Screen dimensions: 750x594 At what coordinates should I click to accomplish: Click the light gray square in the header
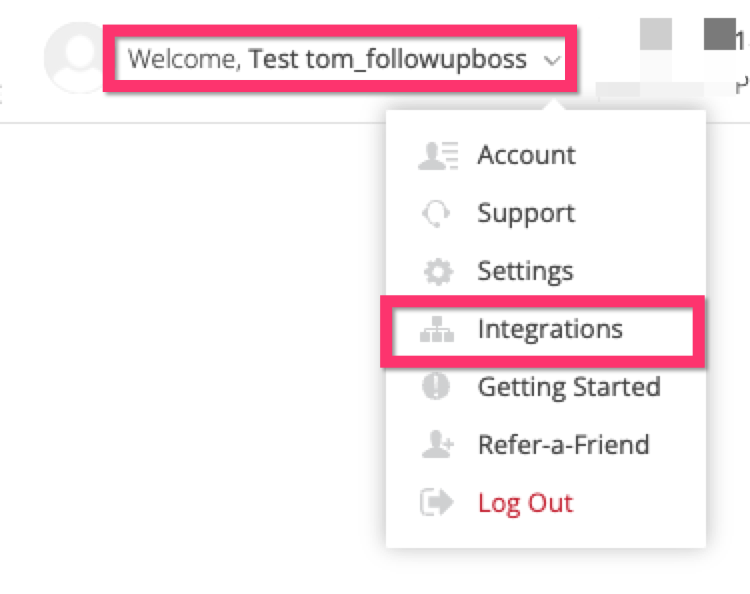coord(656,34)
